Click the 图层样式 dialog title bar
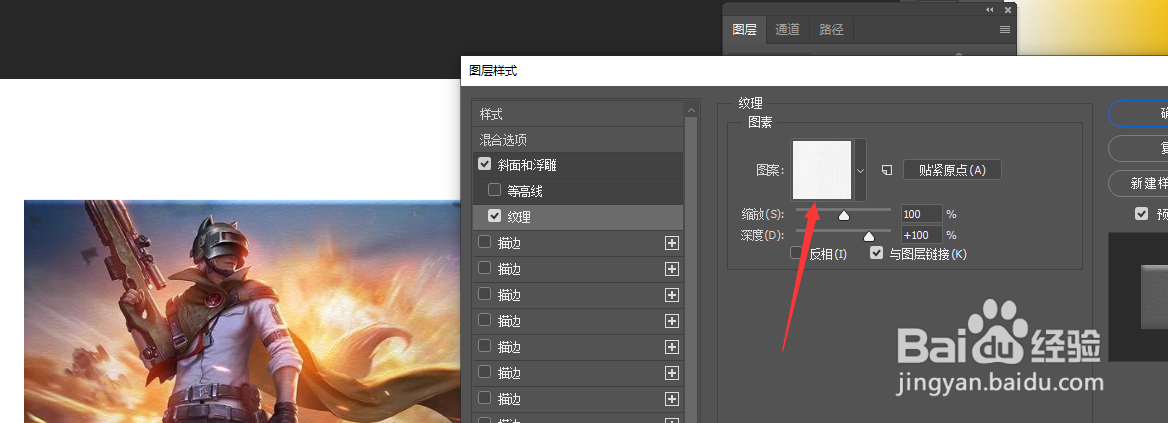 814,71
